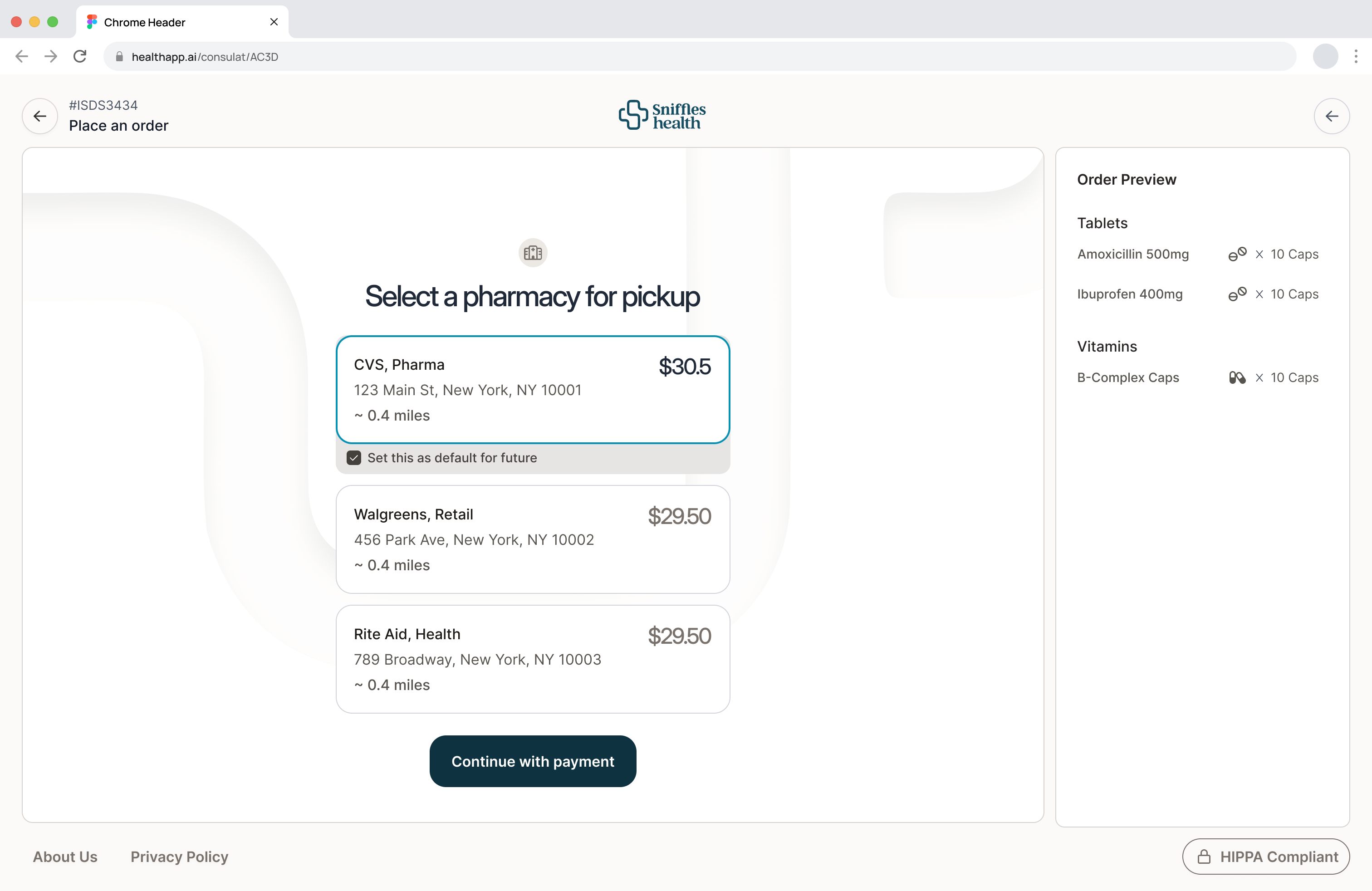The width and height of the screenshot is (1372, 891).
Task: Click the pharmacy storefront icon above the heading
Action: tap(532, 252)
